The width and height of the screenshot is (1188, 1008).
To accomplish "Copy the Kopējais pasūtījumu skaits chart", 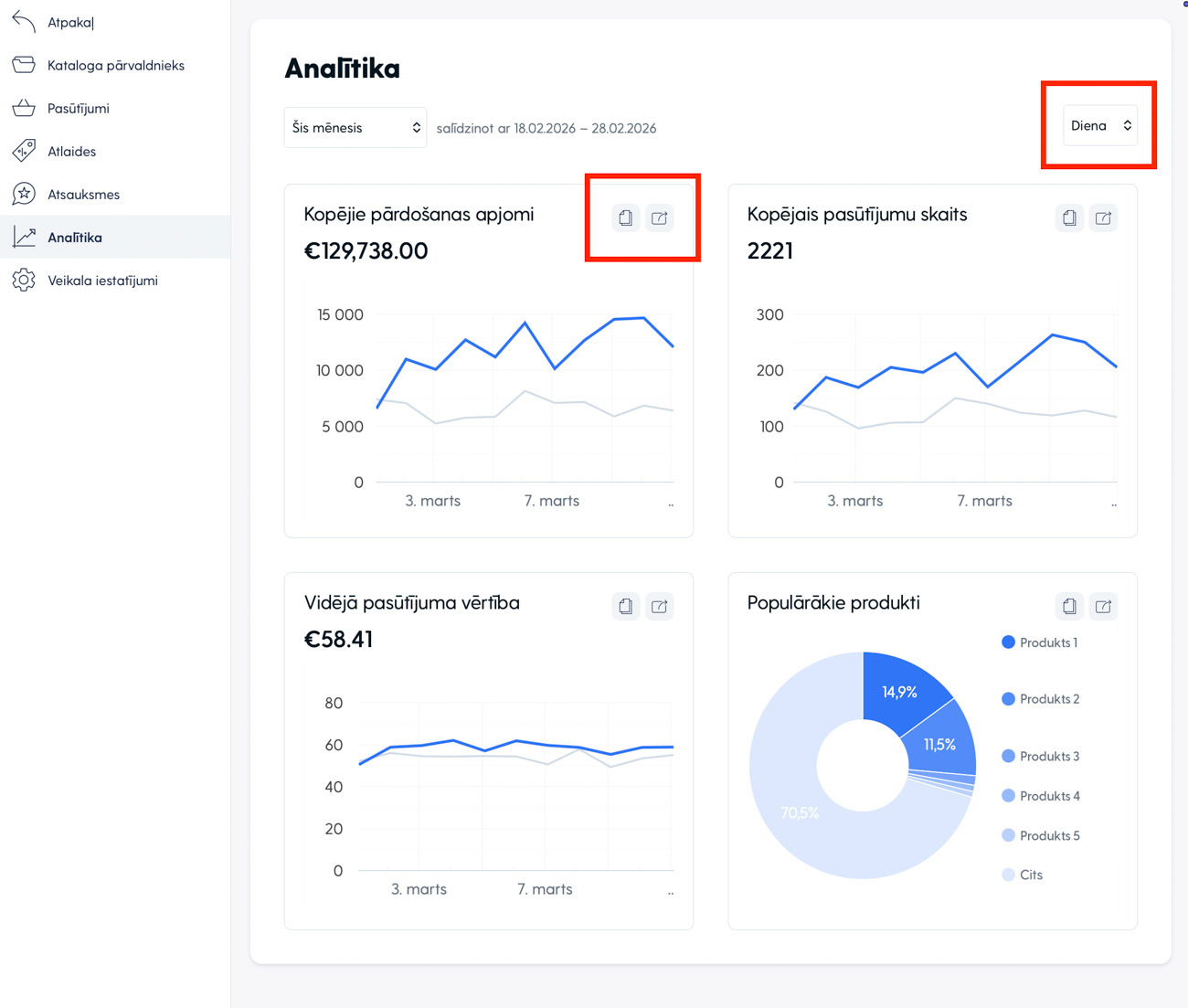I will click(x=1069, y=218).
